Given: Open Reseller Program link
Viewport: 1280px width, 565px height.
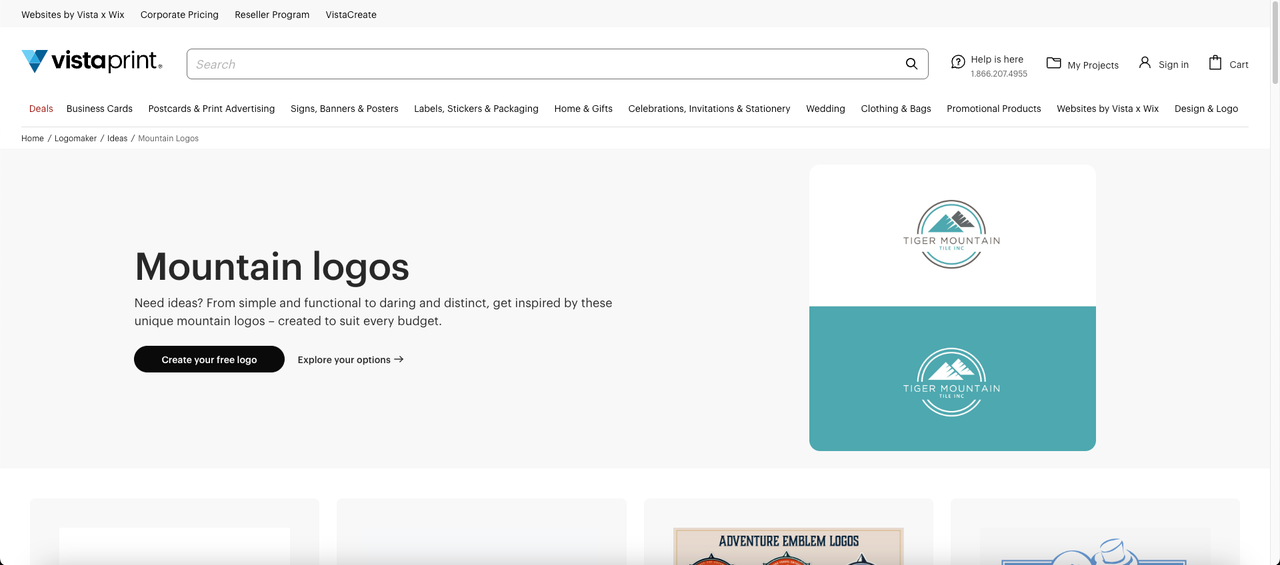Looking at the screenshot, I should coord(272,15).
